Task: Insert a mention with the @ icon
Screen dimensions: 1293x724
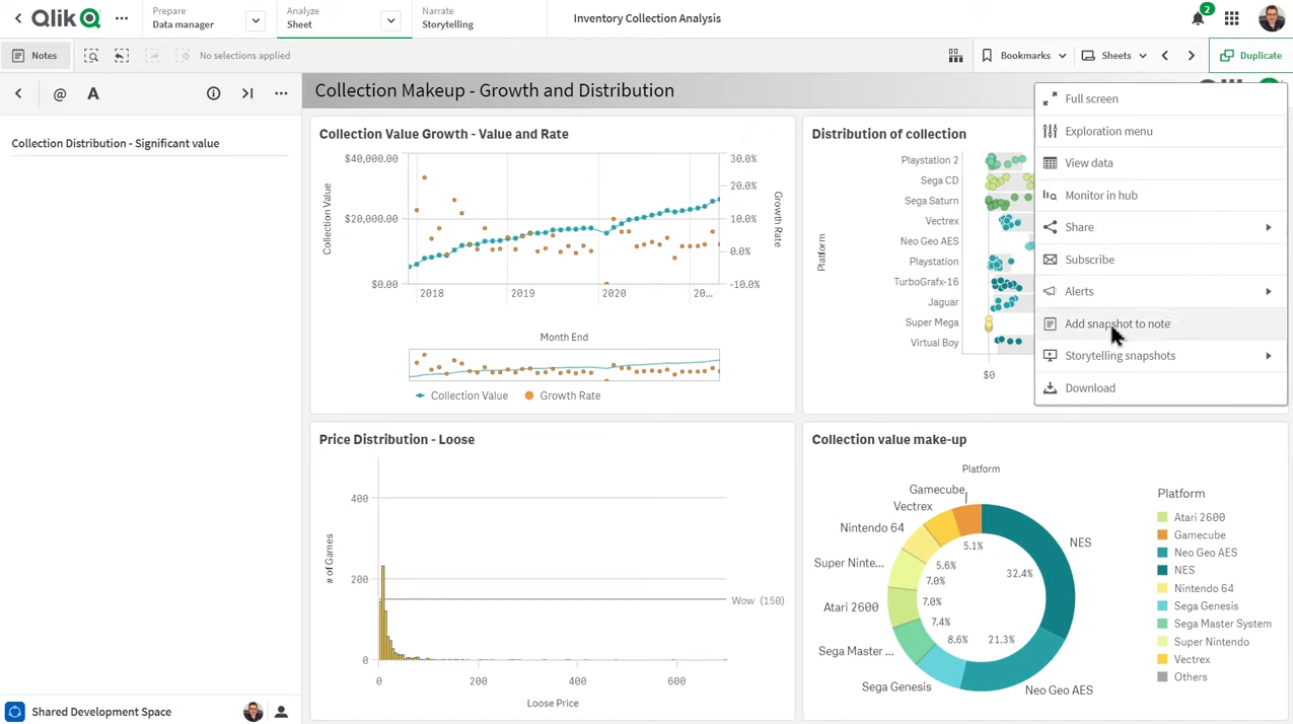Action: (59, 94)
